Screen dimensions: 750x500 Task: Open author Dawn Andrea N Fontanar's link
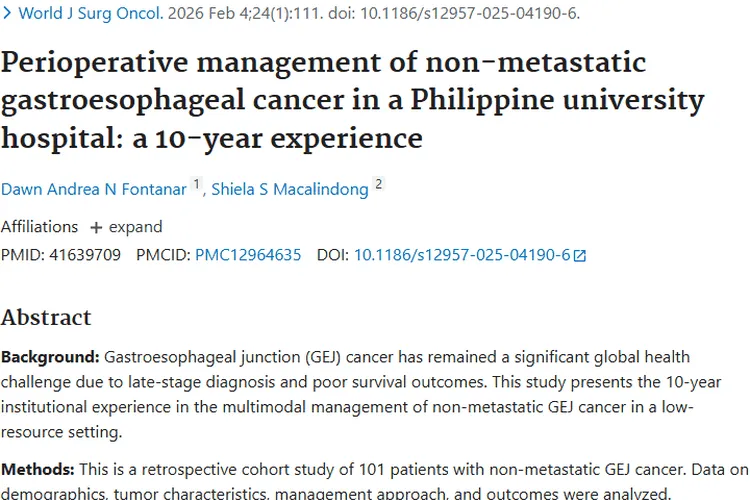point(93,189)
